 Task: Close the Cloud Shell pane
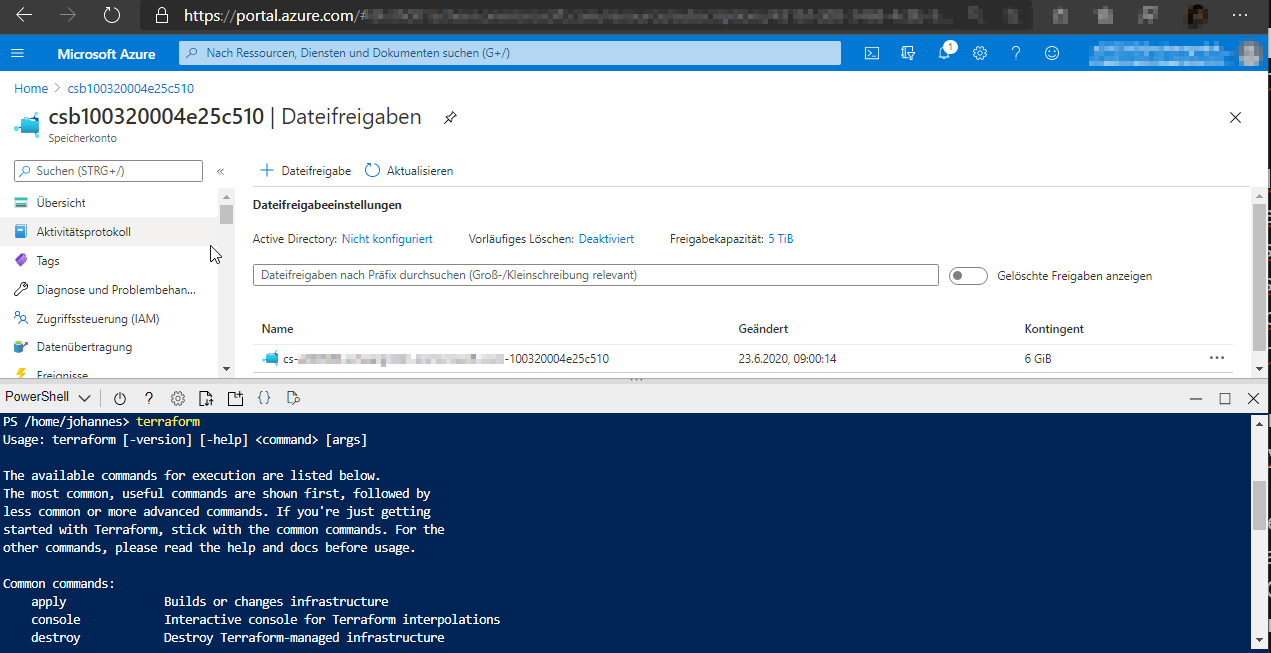click(x=1253, y=398)
